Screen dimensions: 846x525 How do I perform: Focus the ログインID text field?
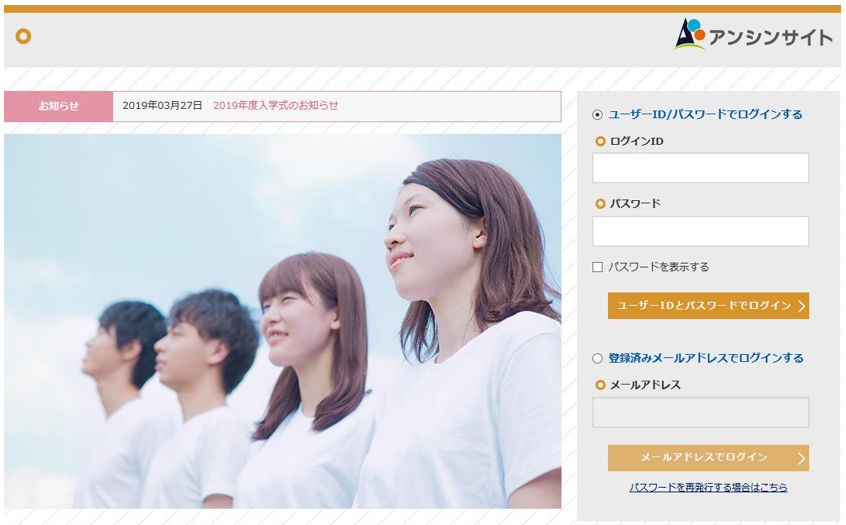point(700,168)
